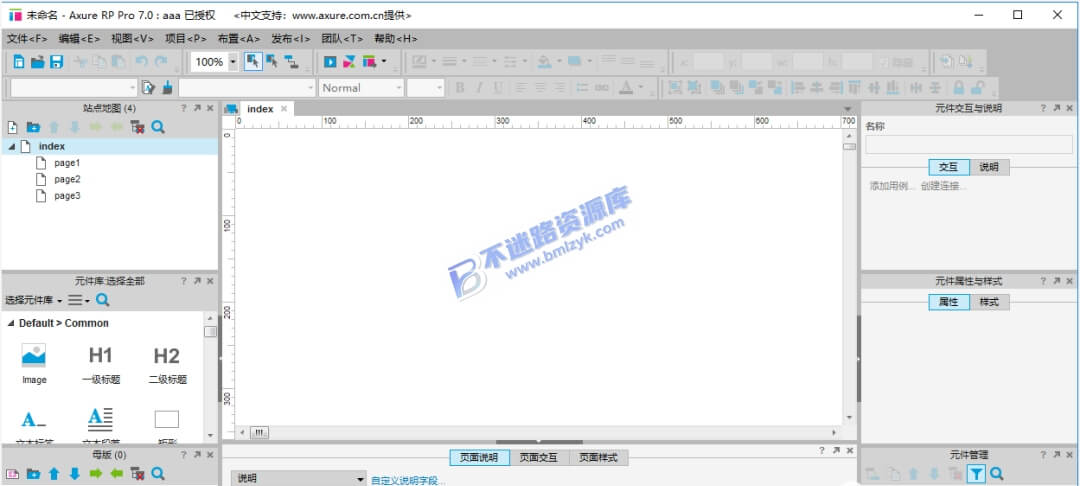Switch to contained selection mode icon
This screenshot has height=486, width=1080.
272,62
